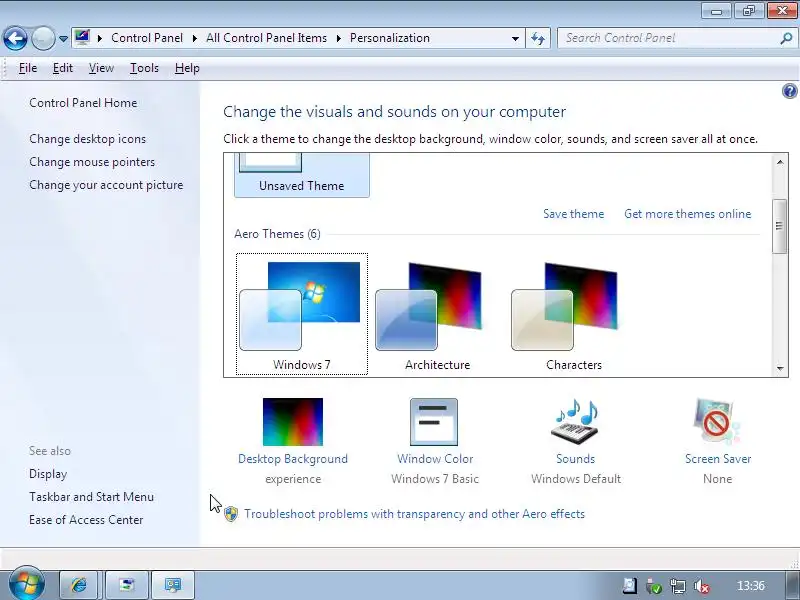Image resolution: width=800 pixels, height=600 pixels.
Task: Click the Desktop Background text link
Action: 293,459
